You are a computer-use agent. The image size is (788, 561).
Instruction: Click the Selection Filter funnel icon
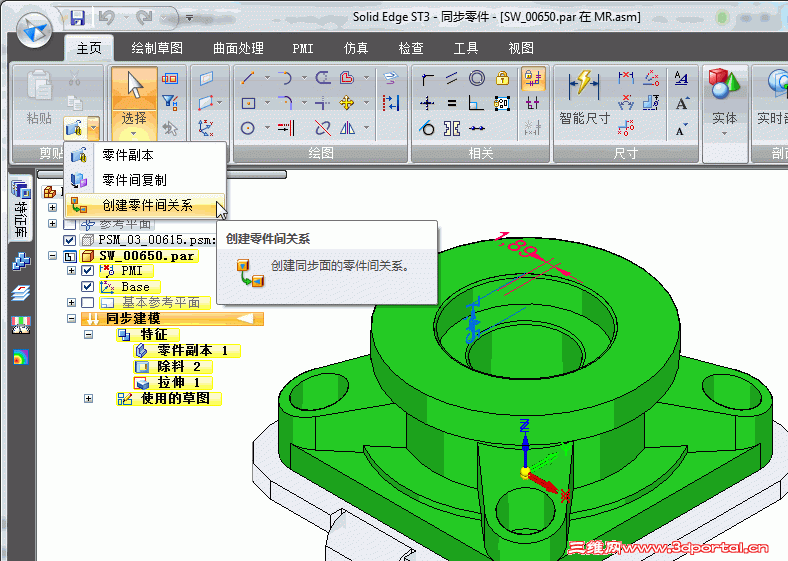(170, 103)
